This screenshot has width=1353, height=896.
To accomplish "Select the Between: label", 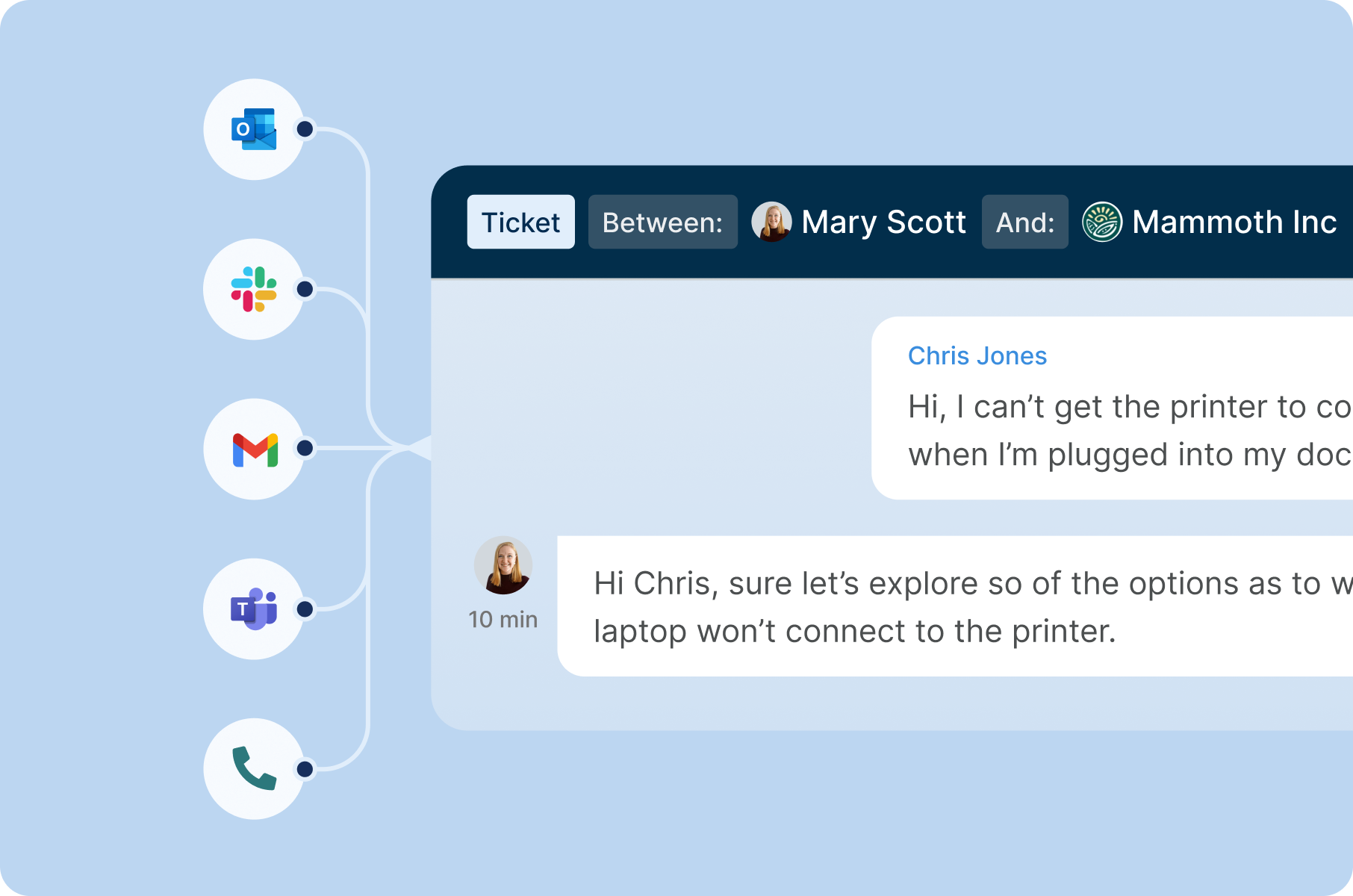I will click(663, 222).
